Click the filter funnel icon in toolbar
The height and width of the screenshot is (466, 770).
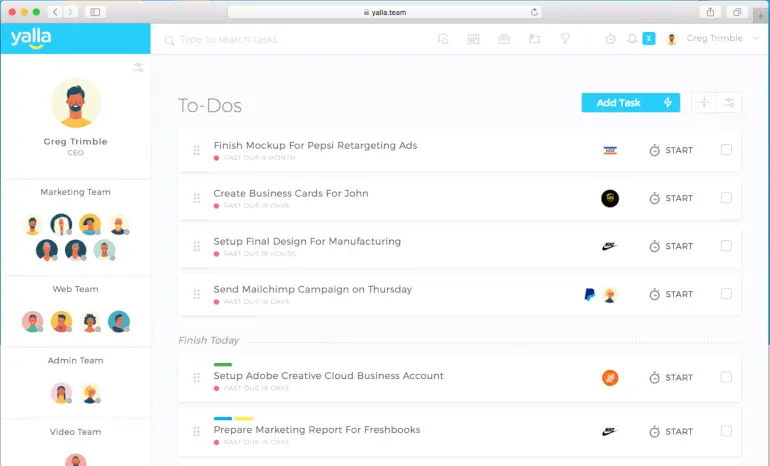565,39
